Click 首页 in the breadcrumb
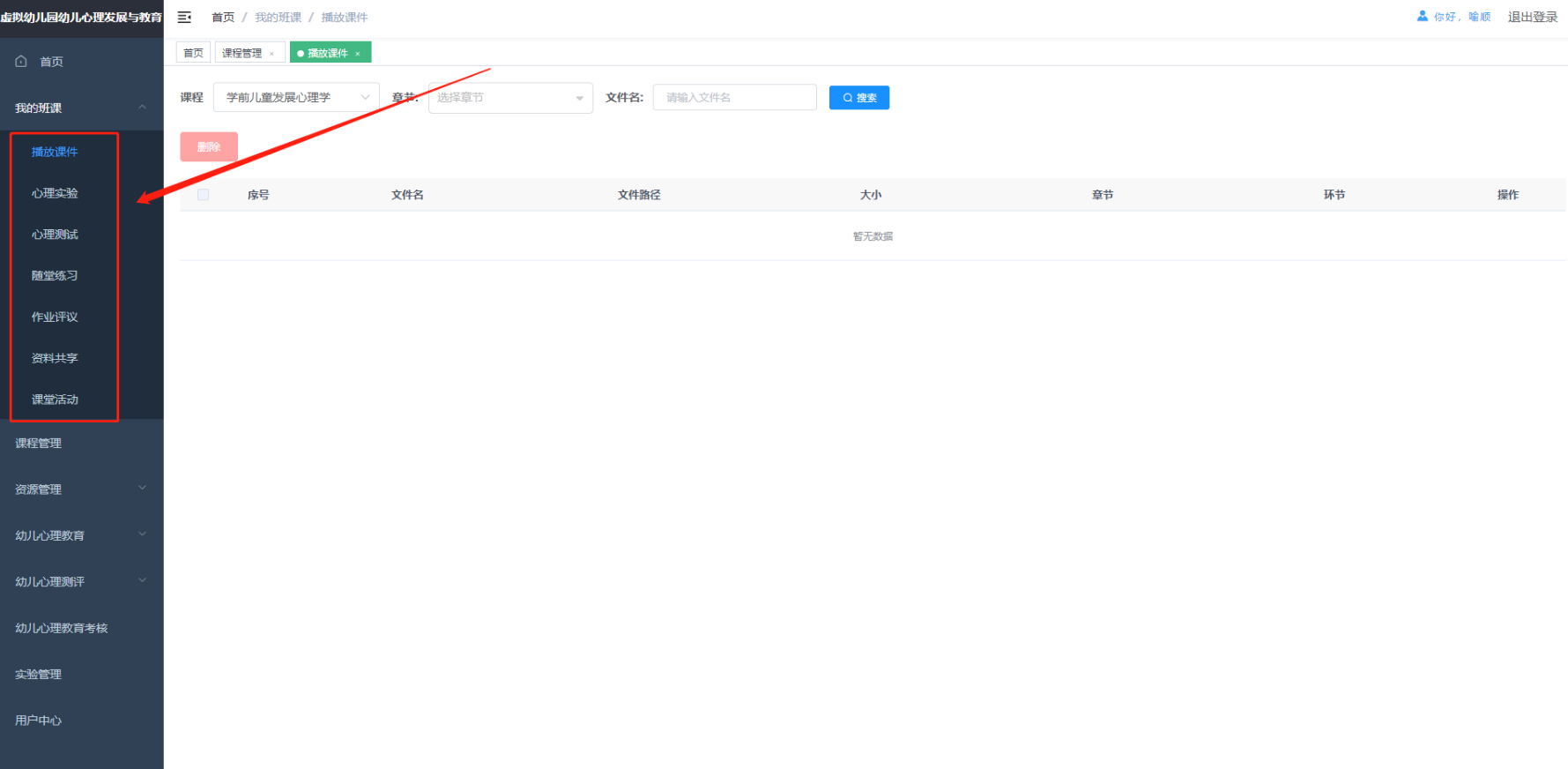Image resolution: width=1568 pixels, height=769 pixels. (223, 18)
